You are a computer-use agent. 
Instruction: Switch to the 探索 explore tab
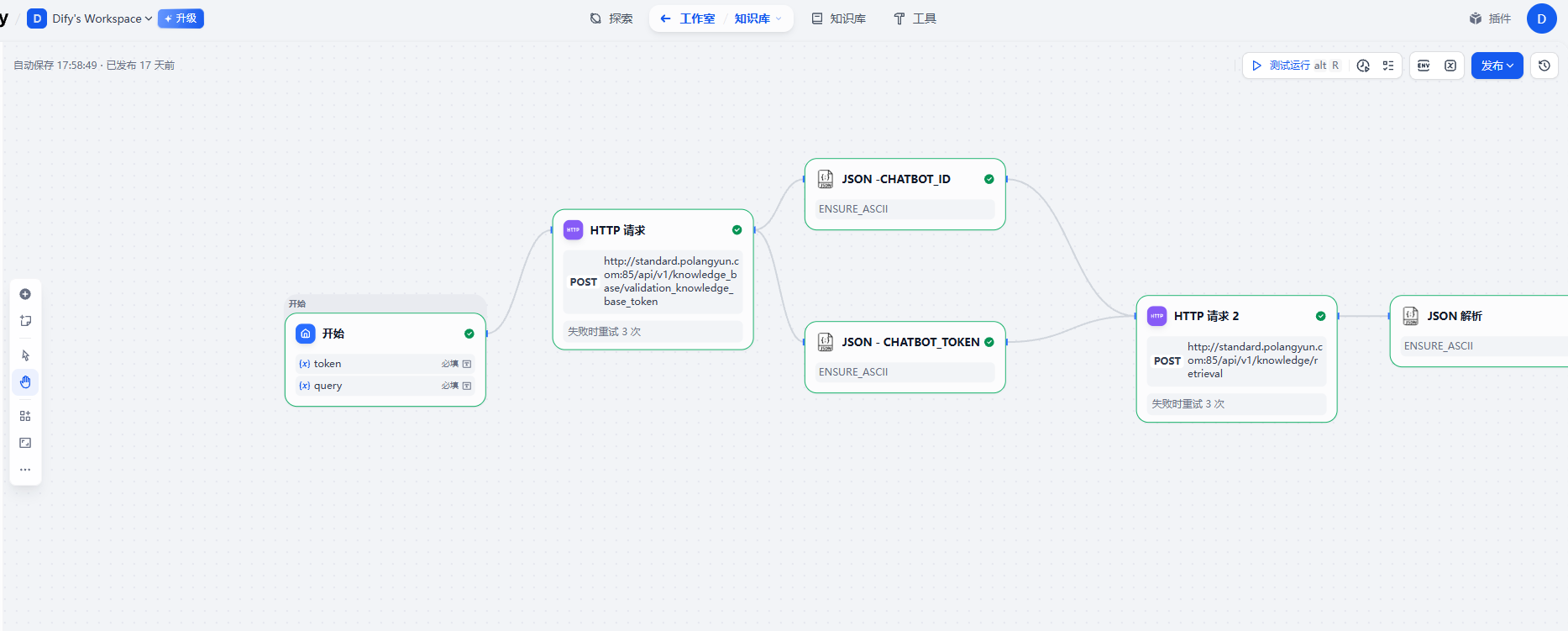[x=611, y=18]
